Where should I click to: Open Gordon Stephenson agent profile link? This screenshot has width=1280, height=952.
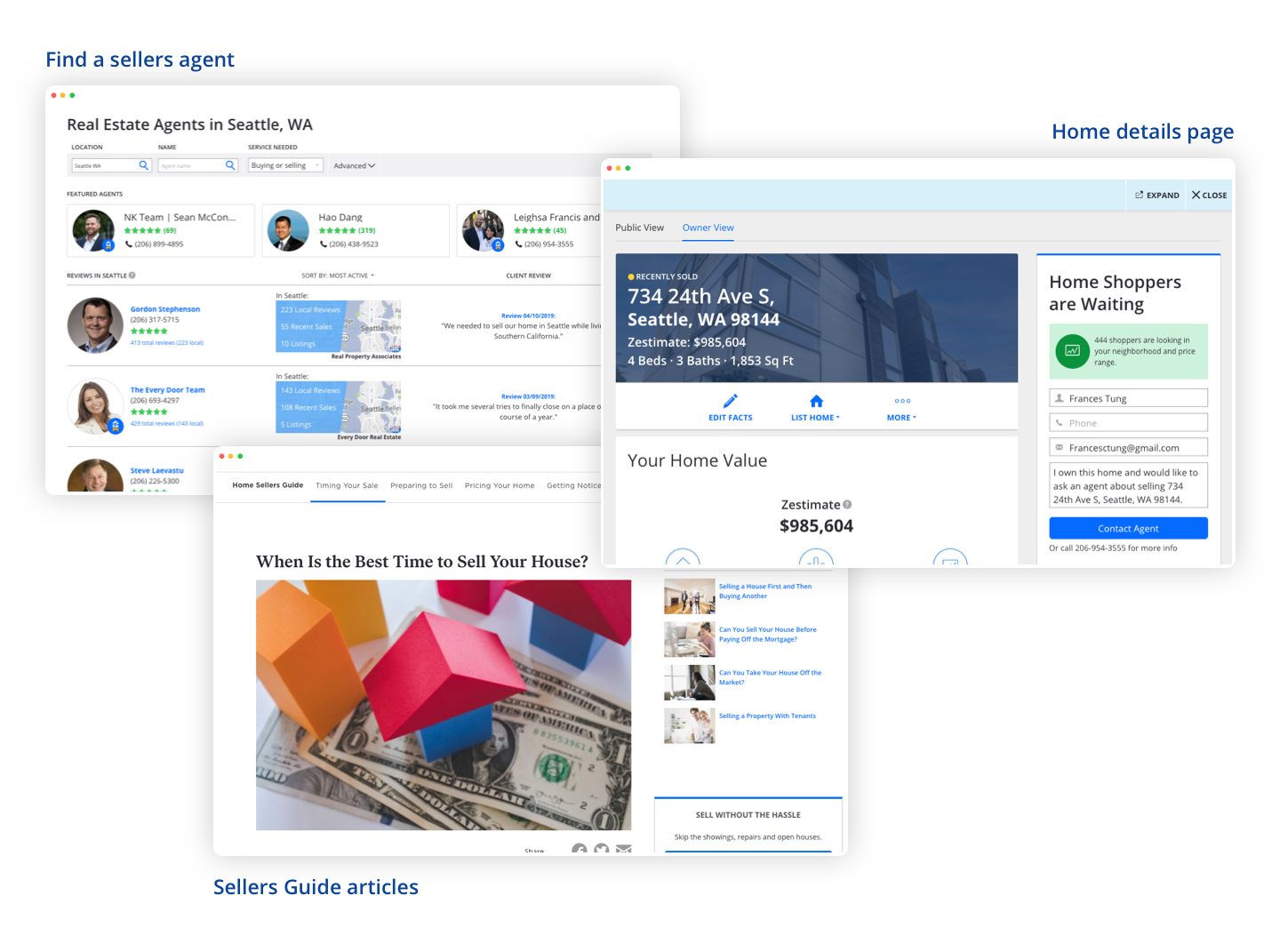coord(165,309)
